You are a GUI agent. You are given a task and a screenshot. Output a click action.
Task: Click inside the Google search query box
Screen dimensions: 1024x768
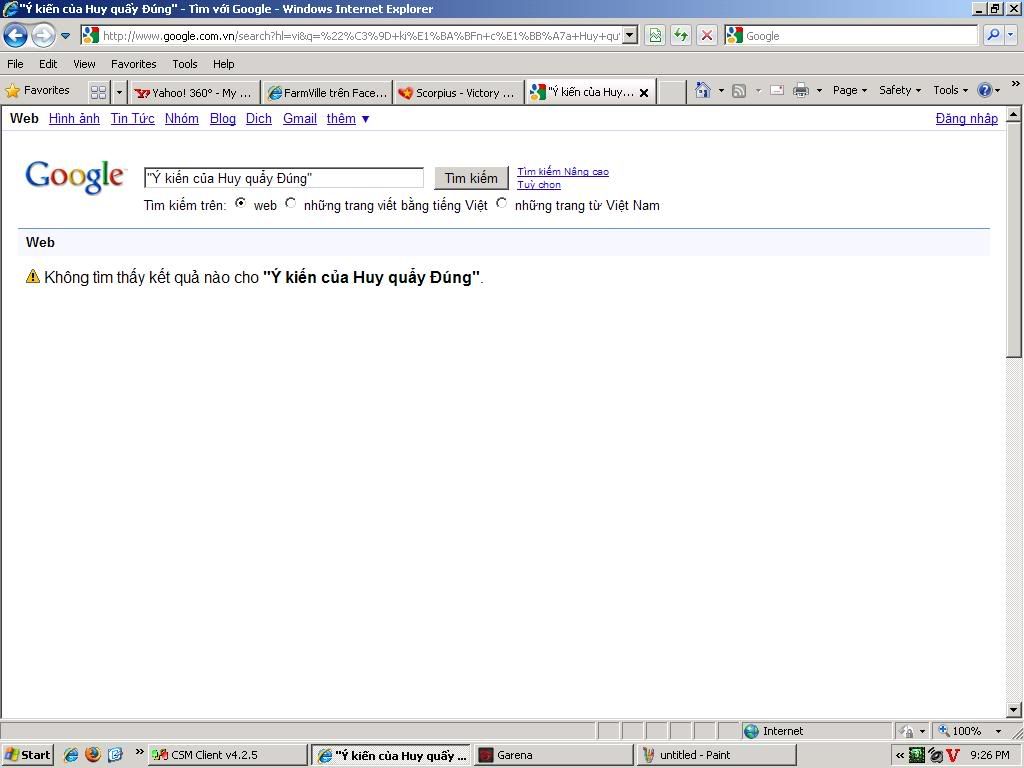(283, 178)
